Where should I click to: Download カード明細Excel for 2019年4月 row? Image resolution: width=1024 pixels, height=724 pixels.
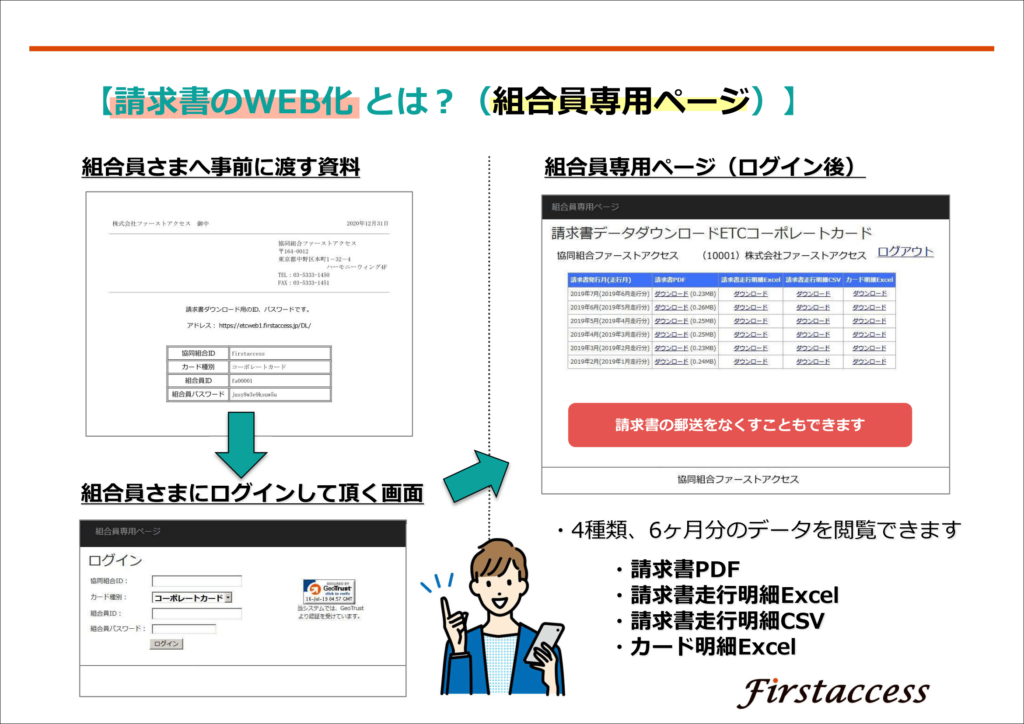tap(869, 335)
